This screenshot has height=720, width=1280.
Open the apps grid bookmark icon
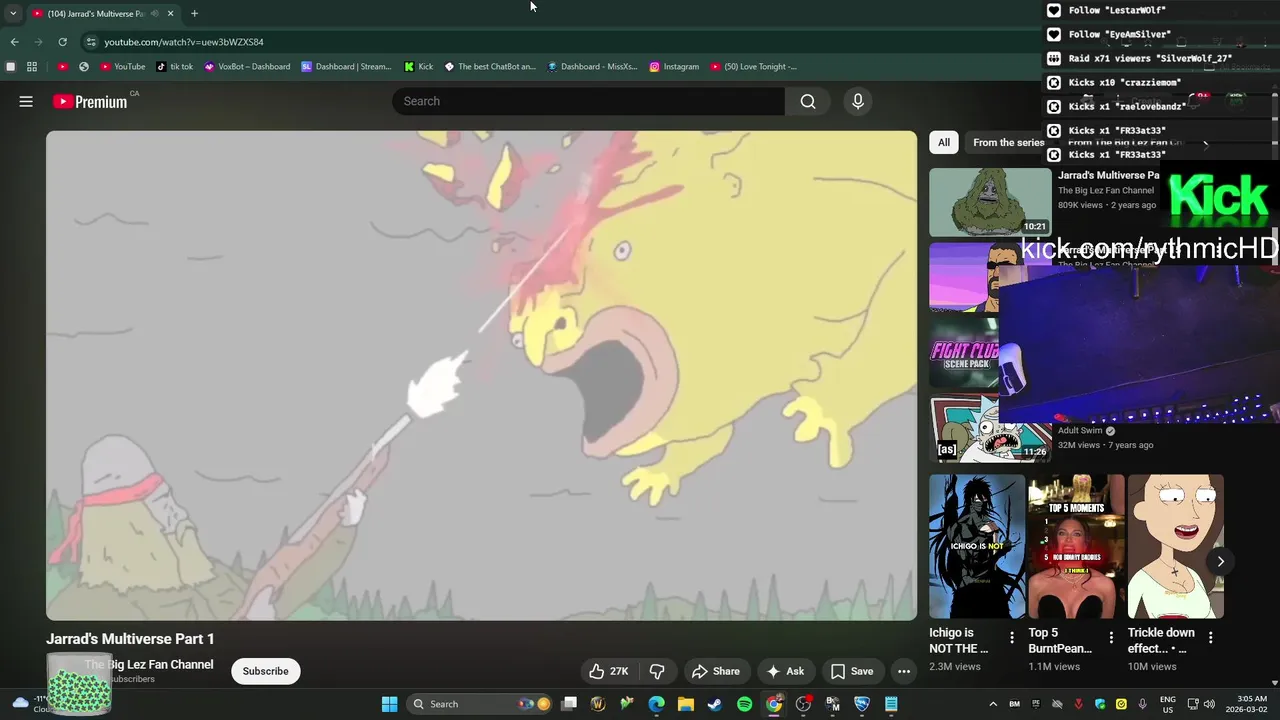click(x=32, y=67)
